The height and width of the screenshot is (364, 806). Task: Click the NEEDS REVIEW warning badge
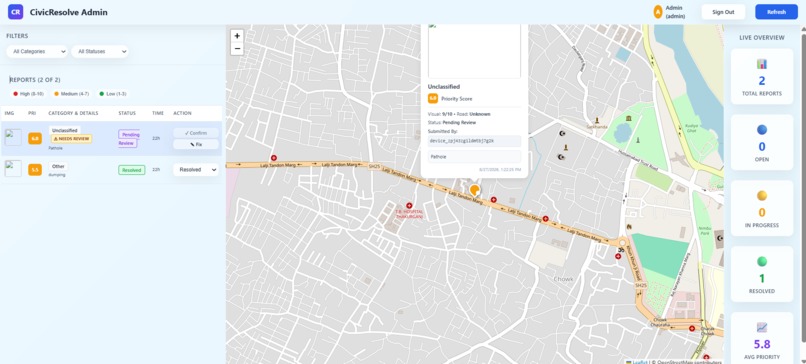pyautogui.click(x=71, y=139)
